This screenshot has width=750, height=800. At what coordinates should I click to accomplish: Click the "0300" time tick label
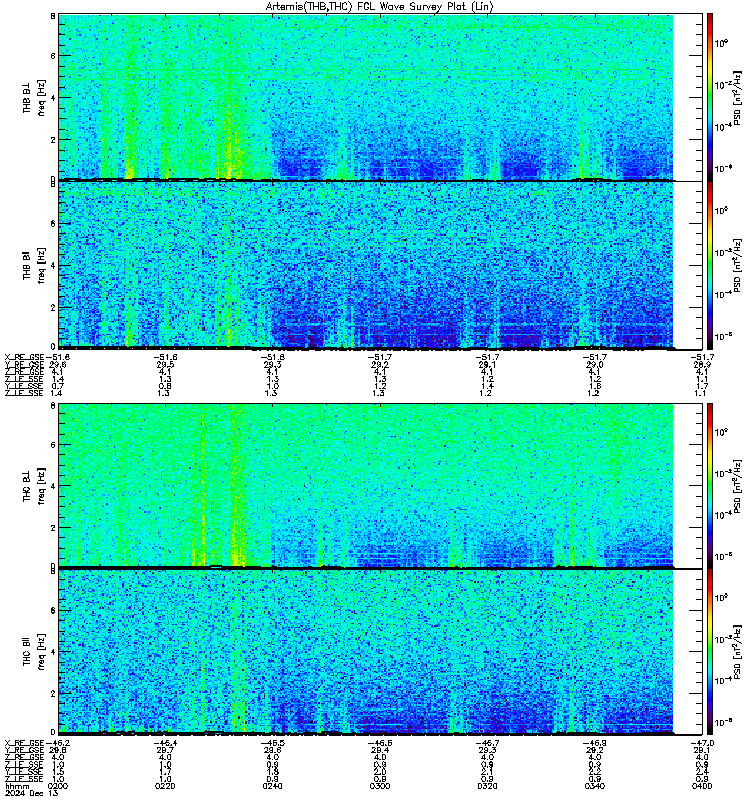point(380,786)
